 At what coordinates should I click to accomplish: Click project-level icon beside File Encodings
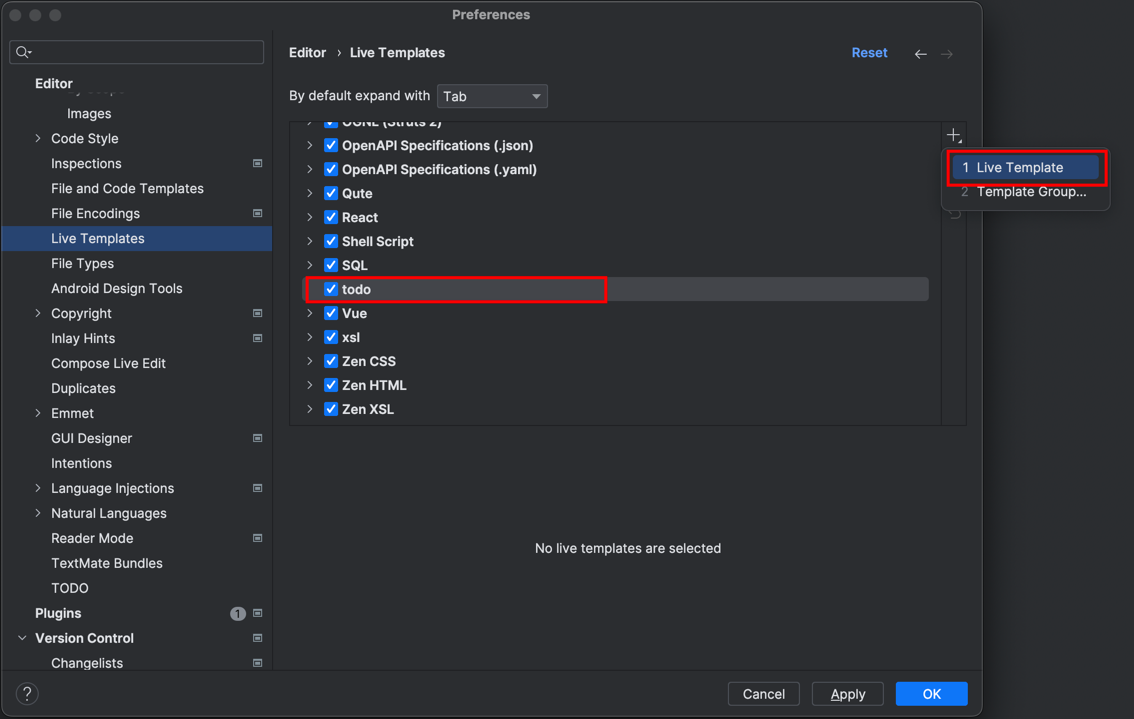coord(257,214)
